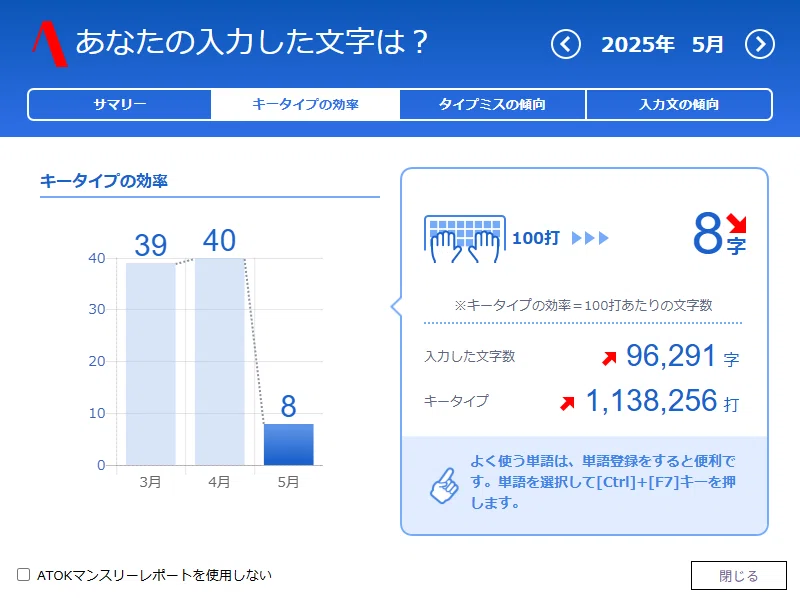The height and width of the screenshot is (600, 800).
Task: Click the red down arrow beside 8字
Action: (736, 223)
